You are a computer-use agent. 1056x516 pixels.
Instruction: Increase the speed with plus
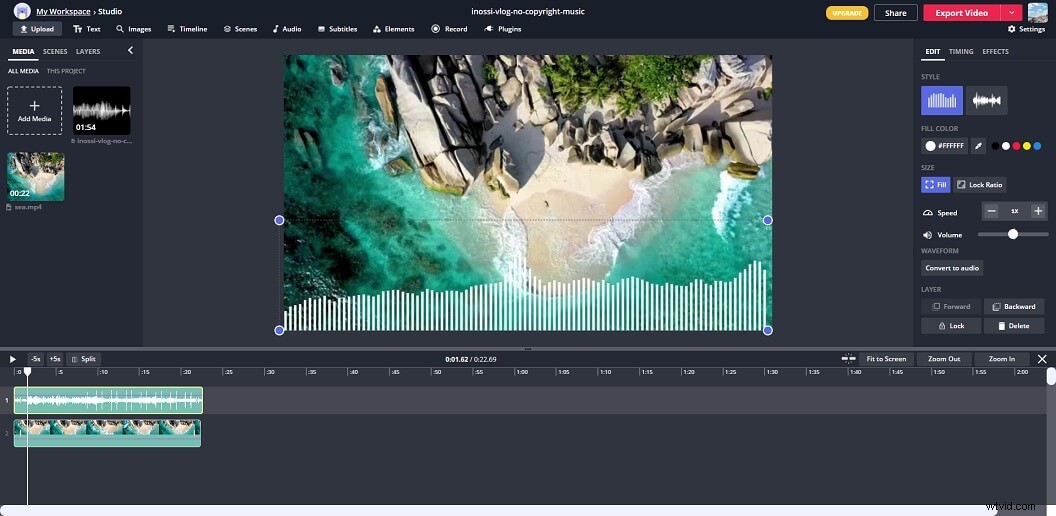(1038, 212)
